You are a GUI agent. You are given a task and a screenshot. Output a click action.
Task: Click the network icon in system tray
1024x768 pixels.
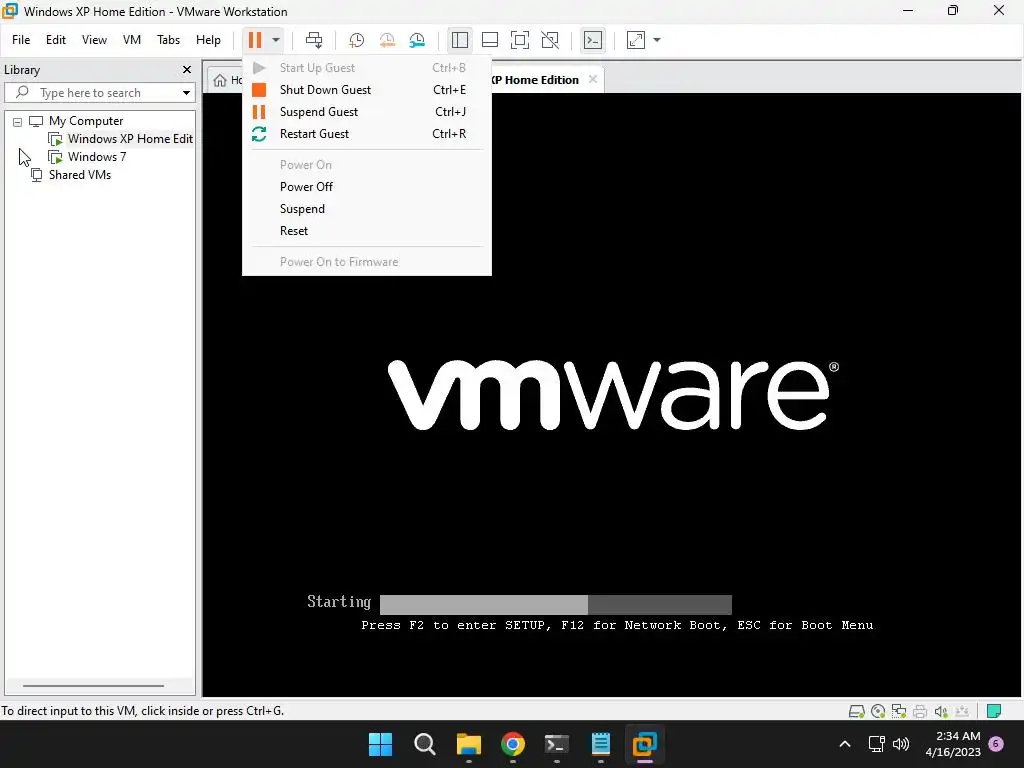click(x=876, y=744)
